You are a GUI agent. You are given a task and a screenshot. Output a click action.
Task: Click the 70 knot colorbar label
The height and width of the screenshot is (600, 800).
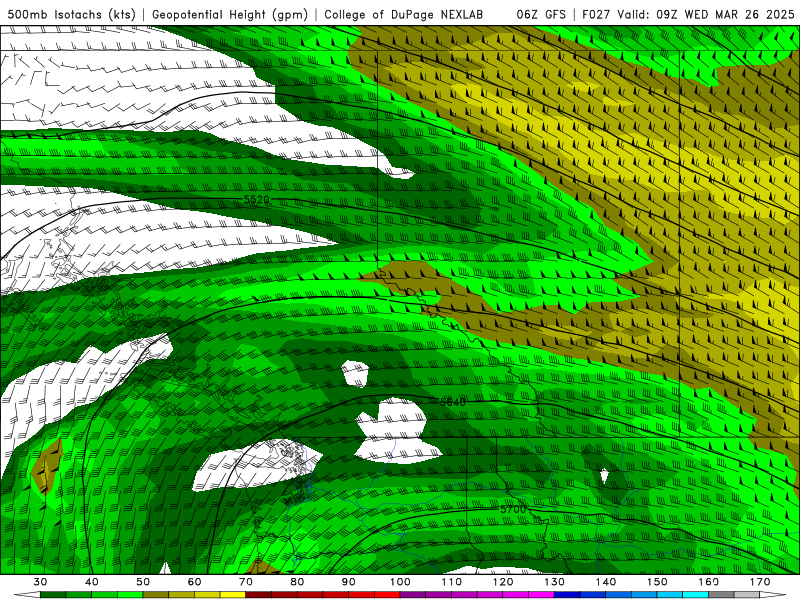point(246,582)
